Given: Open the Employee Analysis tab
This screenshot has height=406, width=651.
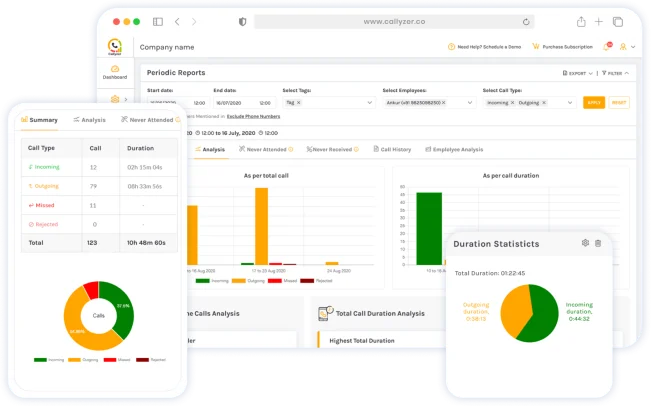Looking at the screenshot, I should point(454,149).
